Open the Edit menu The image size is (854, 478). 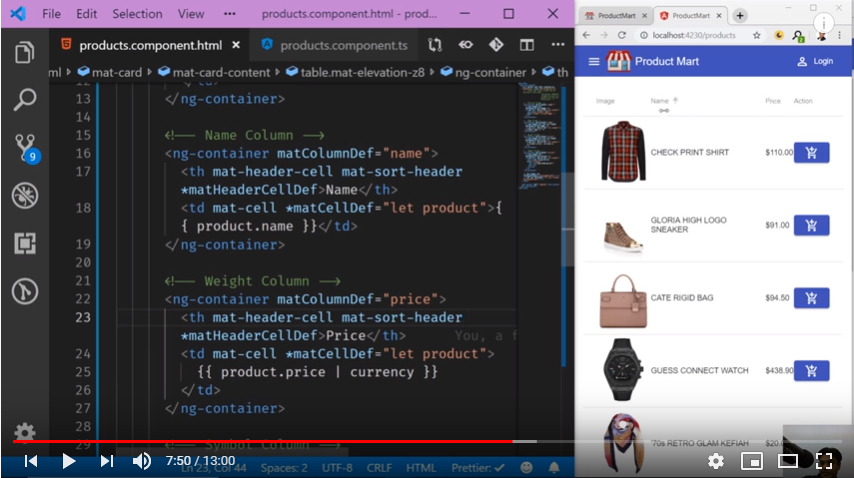click(87, 14)
